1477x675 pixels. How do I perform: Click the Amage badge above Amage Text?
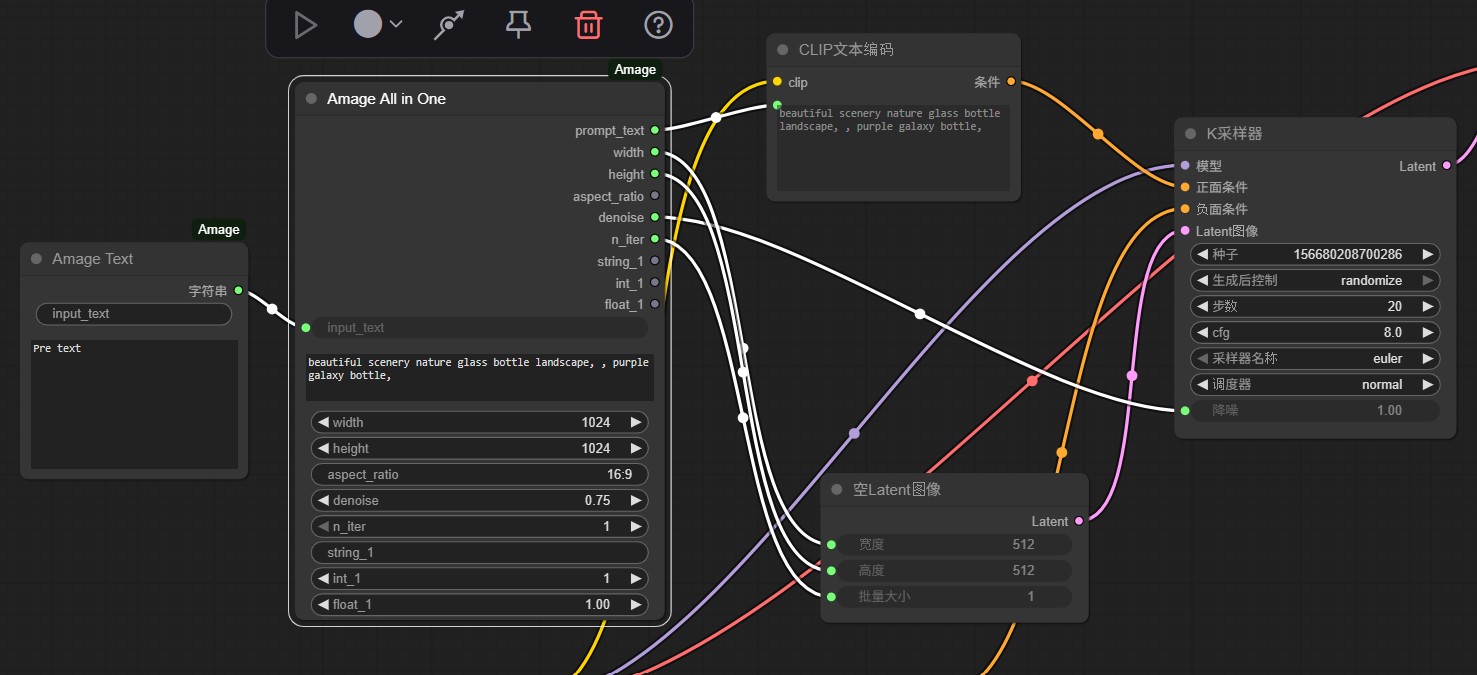point(218,230)
